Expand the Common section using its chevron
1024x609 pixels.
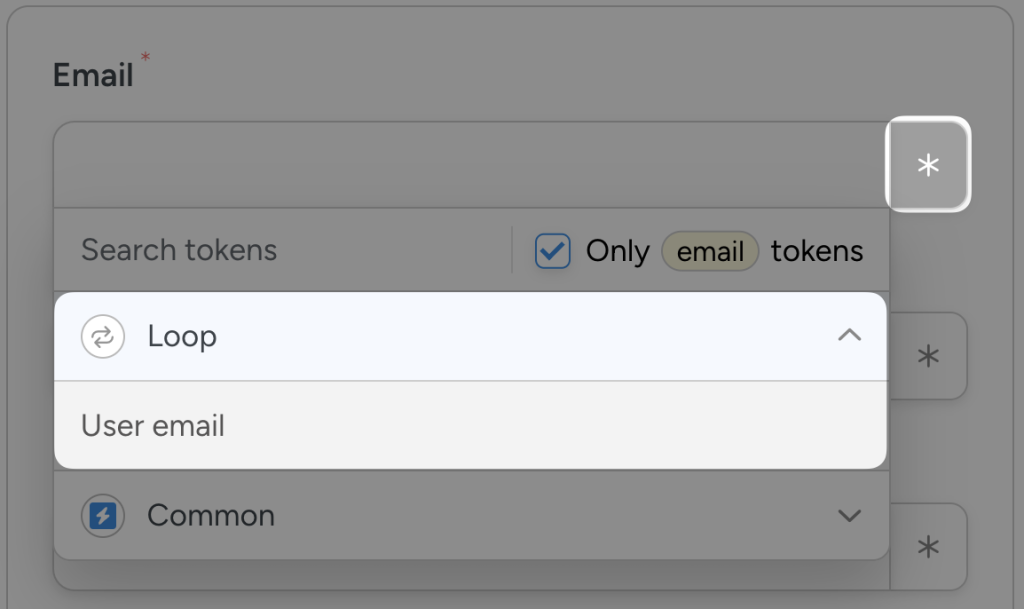coord(849,516)
